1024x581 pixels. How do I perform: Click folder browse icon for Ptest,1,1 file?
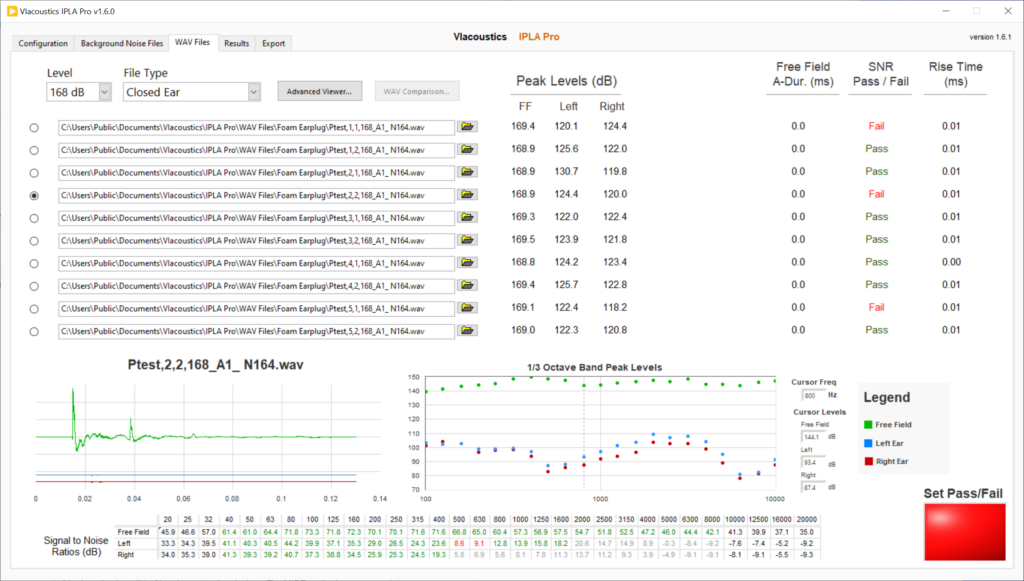point(467,127)
